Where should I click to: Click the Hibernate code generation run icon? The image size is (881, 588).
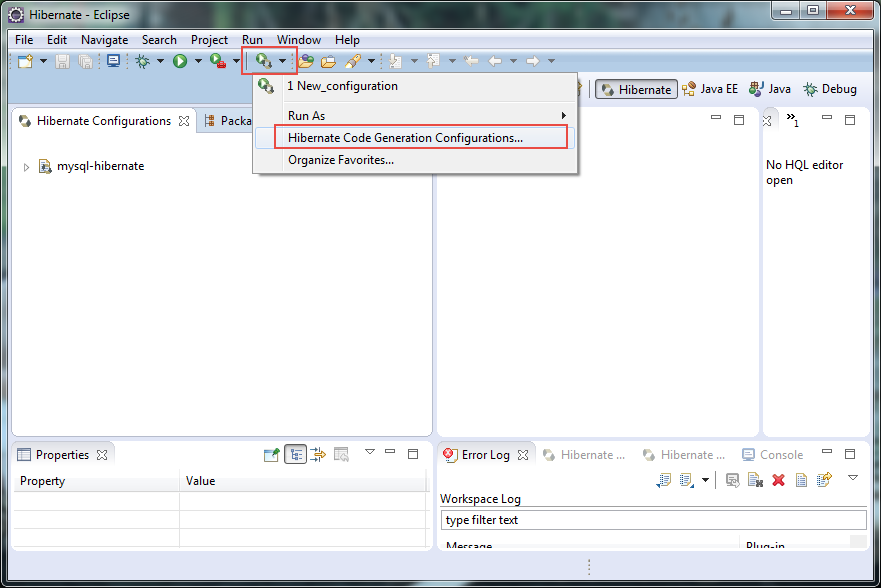coord(263,61)
